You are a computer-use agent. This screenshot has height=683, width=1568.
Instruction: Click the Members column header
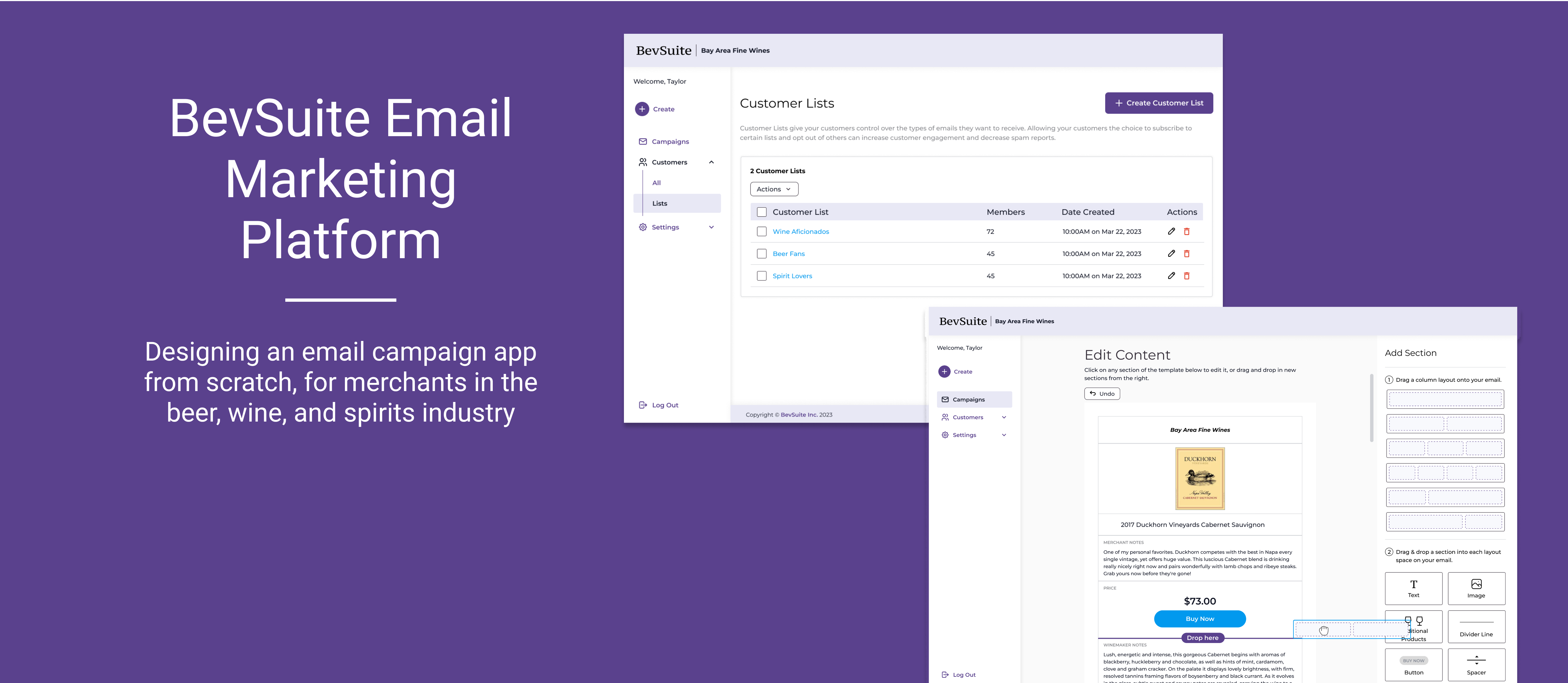(x=1006, y=212)
